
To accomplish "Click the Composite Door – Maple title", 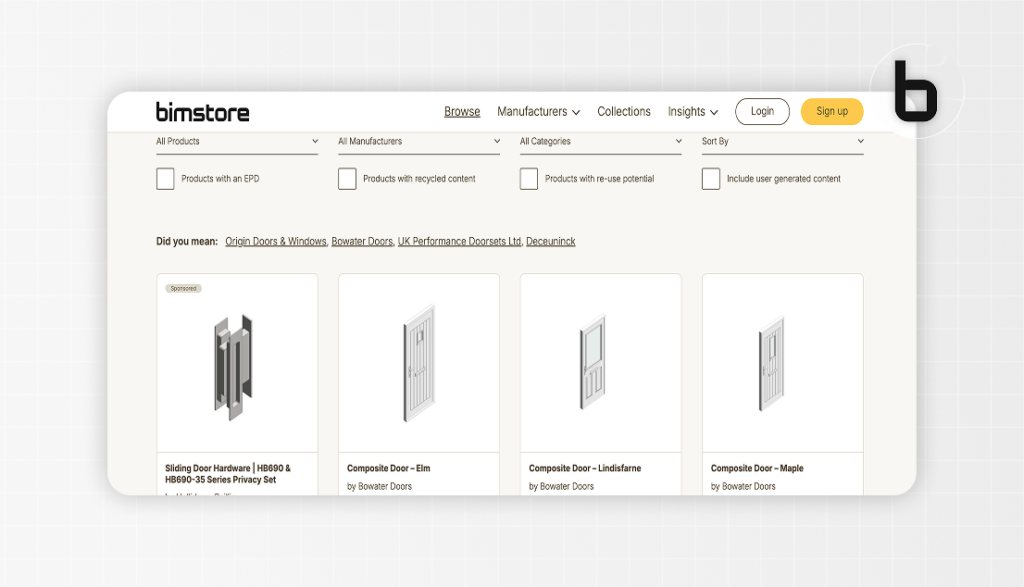I will pos(757,468).
